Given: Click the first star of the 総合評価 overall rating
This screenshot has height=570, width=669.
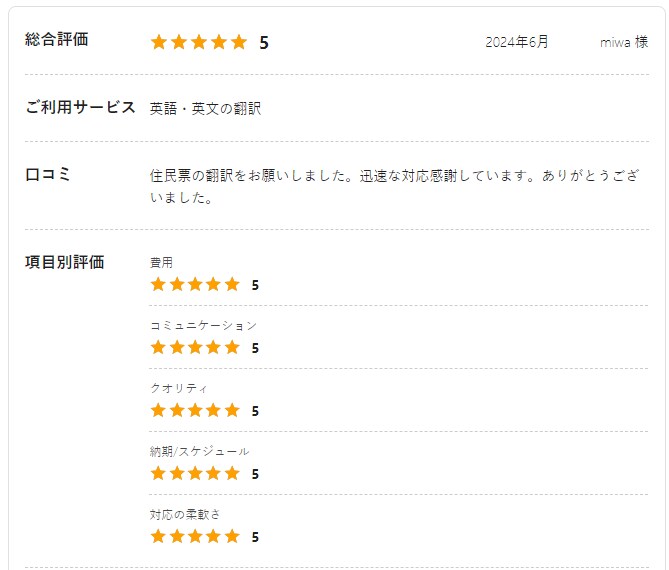Looking at the screenshot, I should point(159,42).
